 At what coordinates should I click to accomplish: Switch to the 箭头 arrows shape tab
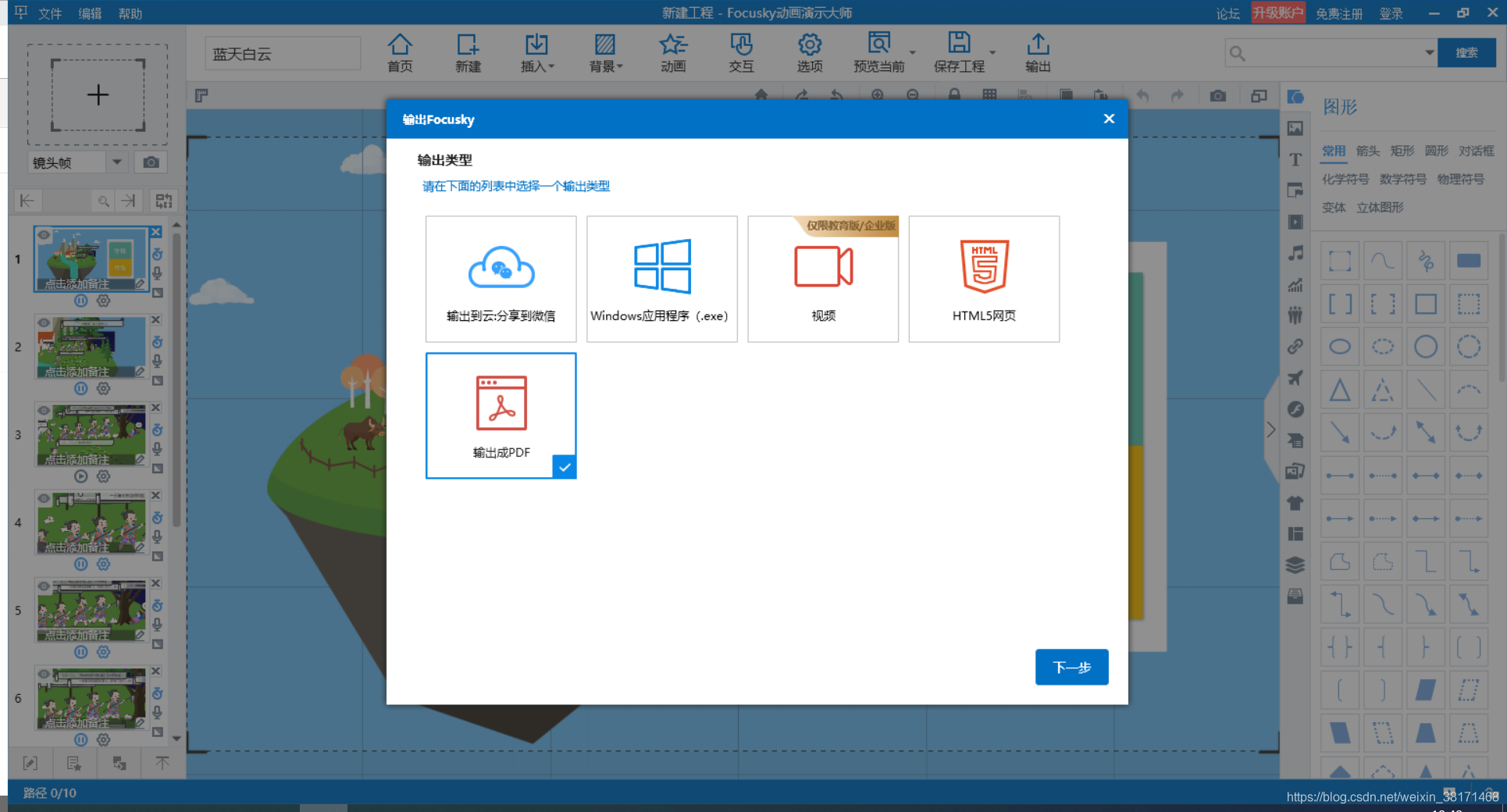1367,151
